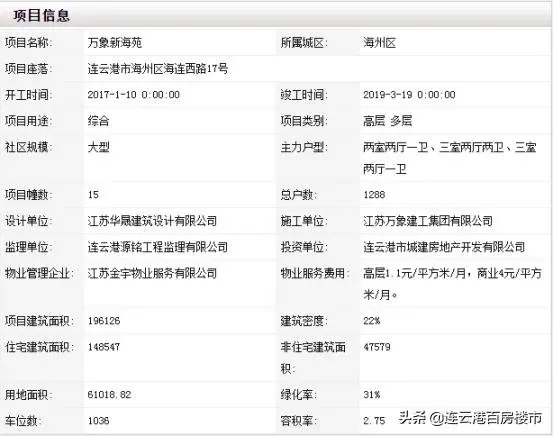
Task: Click the 物业管理企业 label
Action: click(39, 273)
